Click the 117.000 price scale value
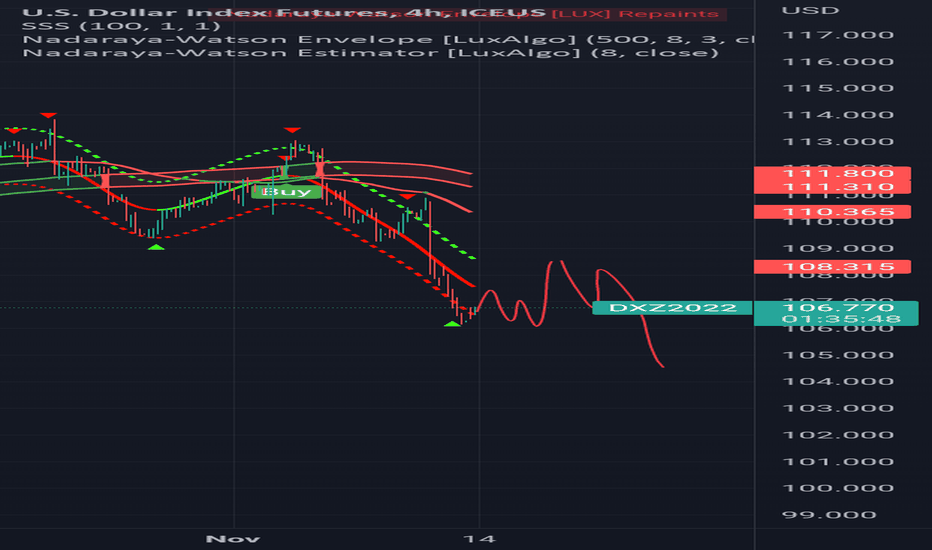The width and height of the screenshot is (932, 550). click(838, 35)
